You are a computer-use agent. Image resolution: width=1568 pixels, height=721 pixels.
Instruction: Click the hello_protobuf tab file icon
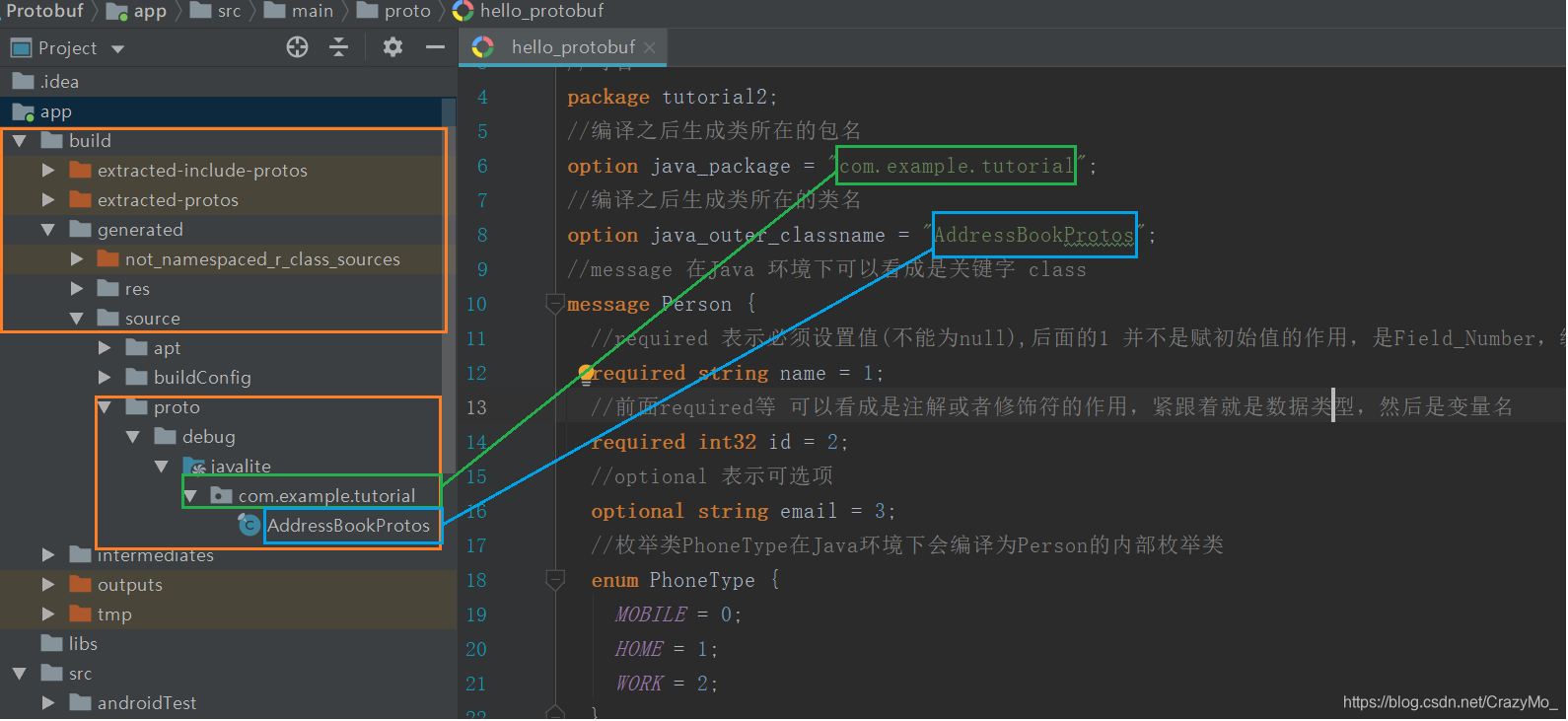[482, 47]
